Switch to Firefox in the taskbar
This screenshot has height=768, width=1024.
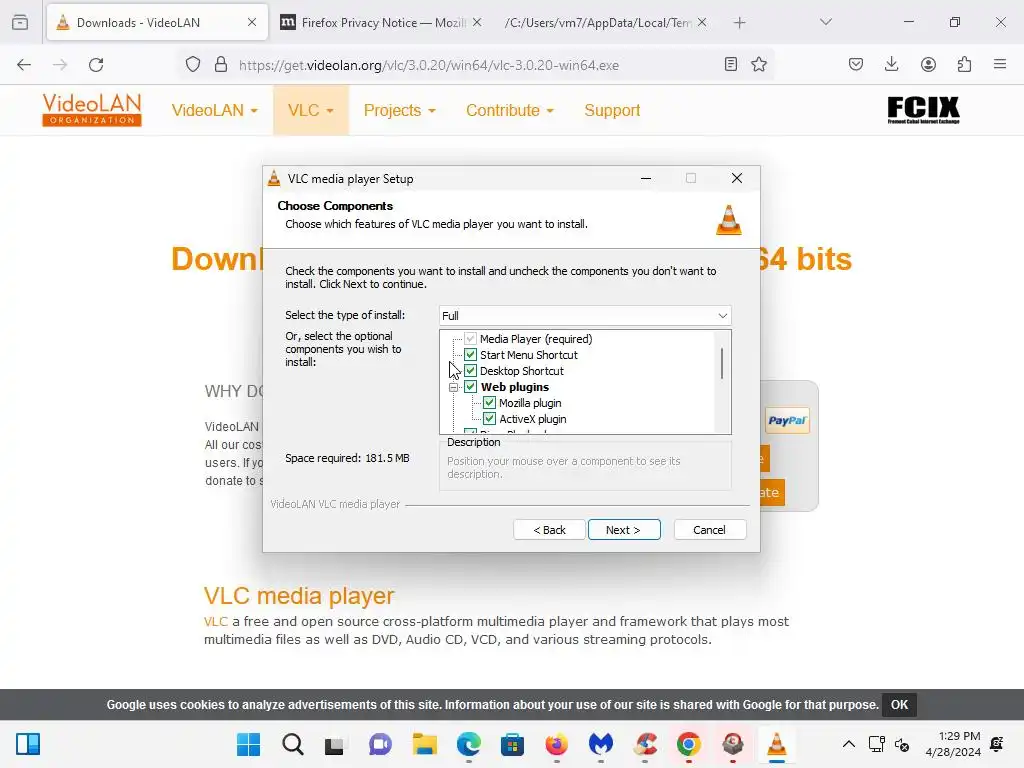coord(556,744)
